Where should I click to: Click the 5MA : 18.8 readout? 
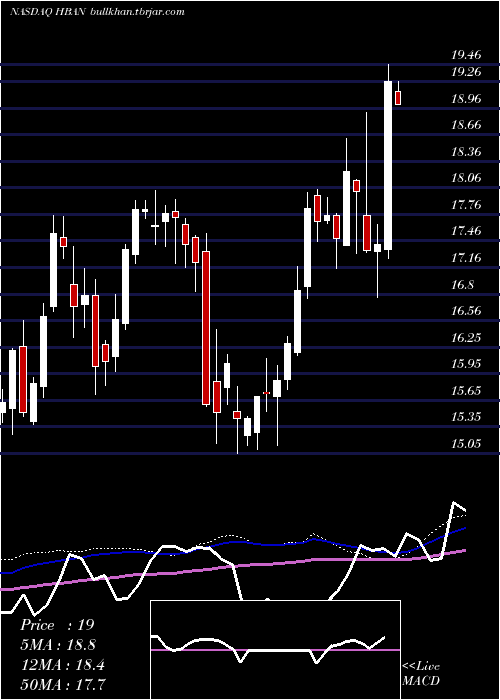click(x=58, y=645)
